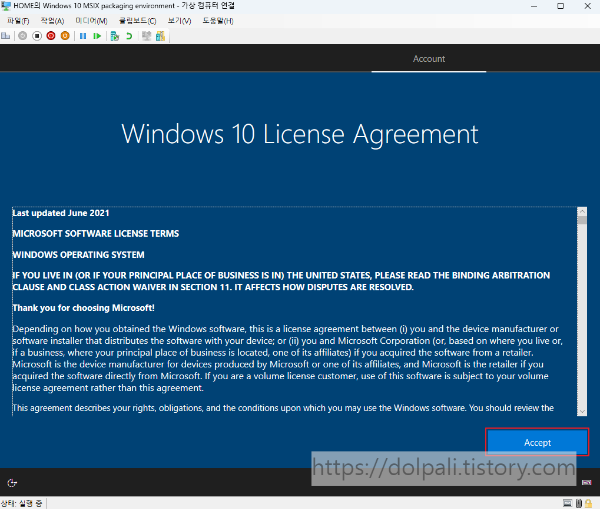Shut down the VM using the red power icon
The width and height of the screenshot is (600, 509).
click(51, 36)
